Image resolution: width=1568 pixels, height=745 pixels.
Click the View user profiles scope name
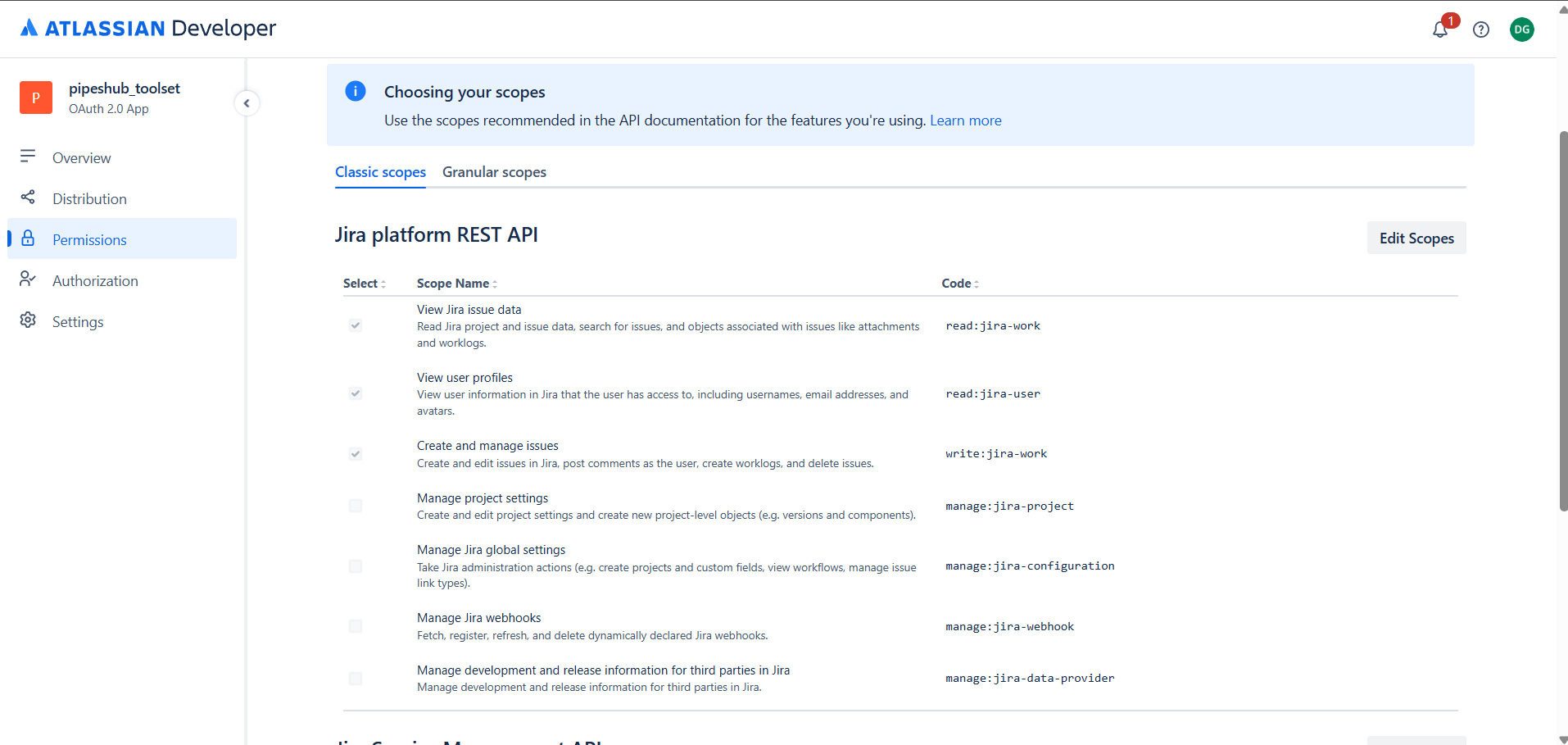(x=465, y=378)
